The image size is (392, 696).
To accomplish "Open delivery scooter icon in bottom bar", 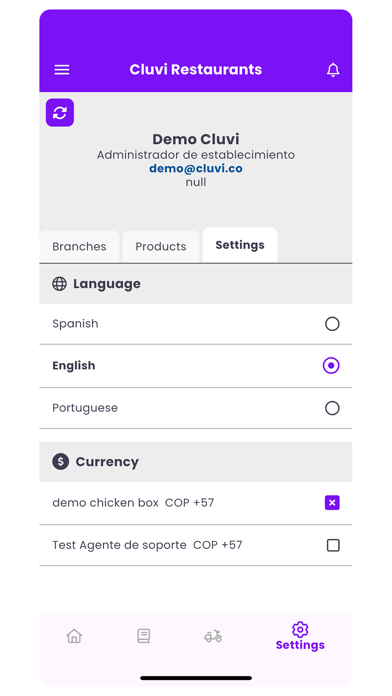I will [213, 636].
